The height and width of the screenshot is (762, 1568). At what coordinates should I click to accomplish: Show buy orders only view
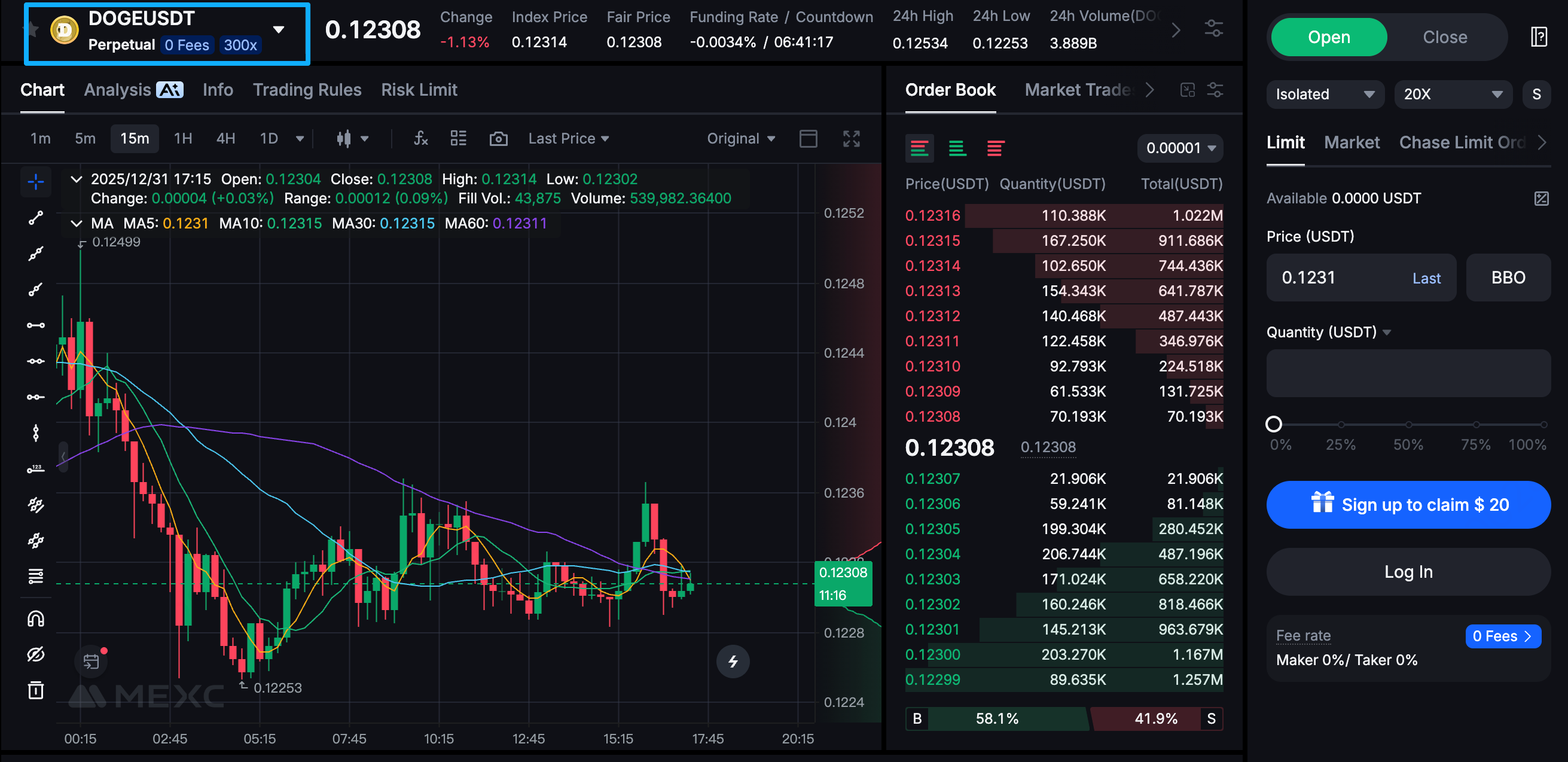pyautogui.click(x=957, y=148)
